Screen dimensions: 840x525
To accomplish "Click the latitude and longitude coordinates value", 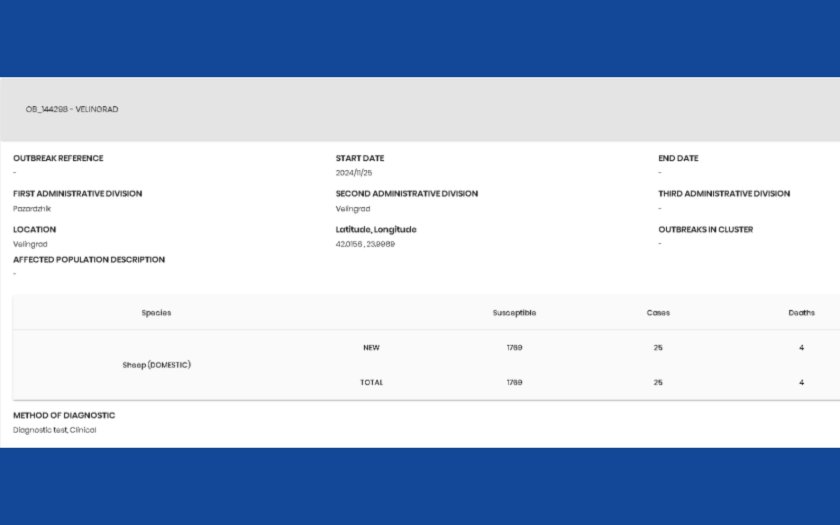I will (365, 244).
